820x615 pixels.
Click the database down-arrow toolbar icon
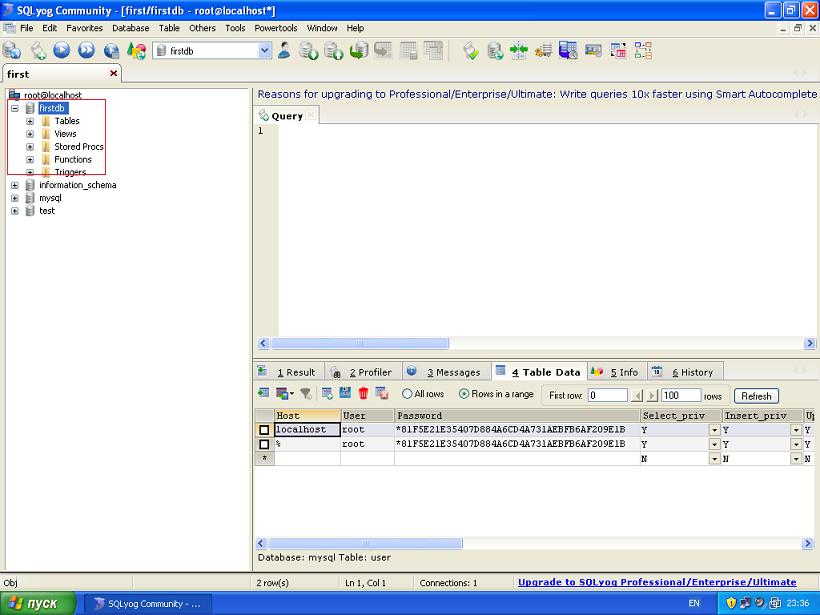pyautogui.click(x=309, y=51)
